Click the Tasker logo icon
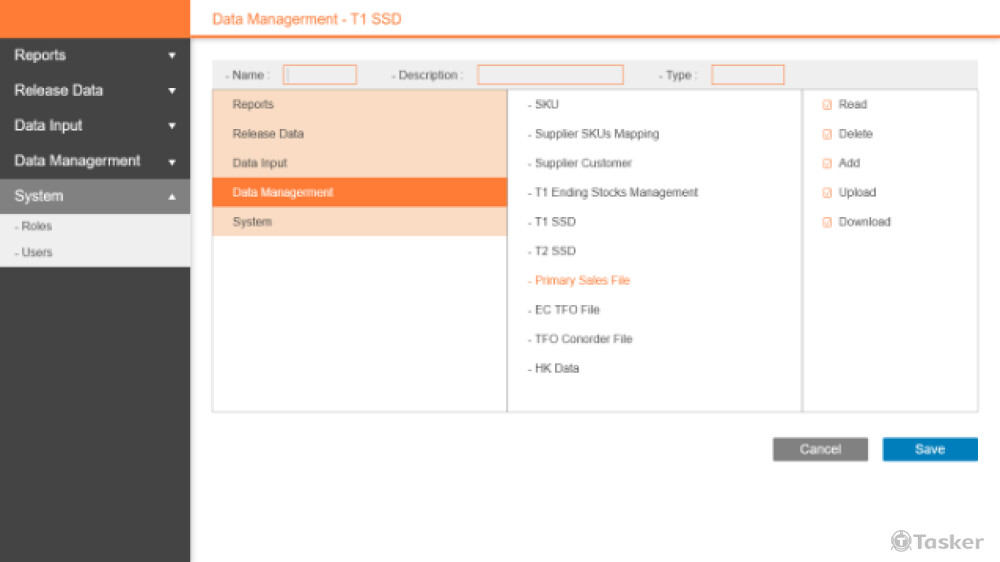The image size is (1000, 562). 901,541
